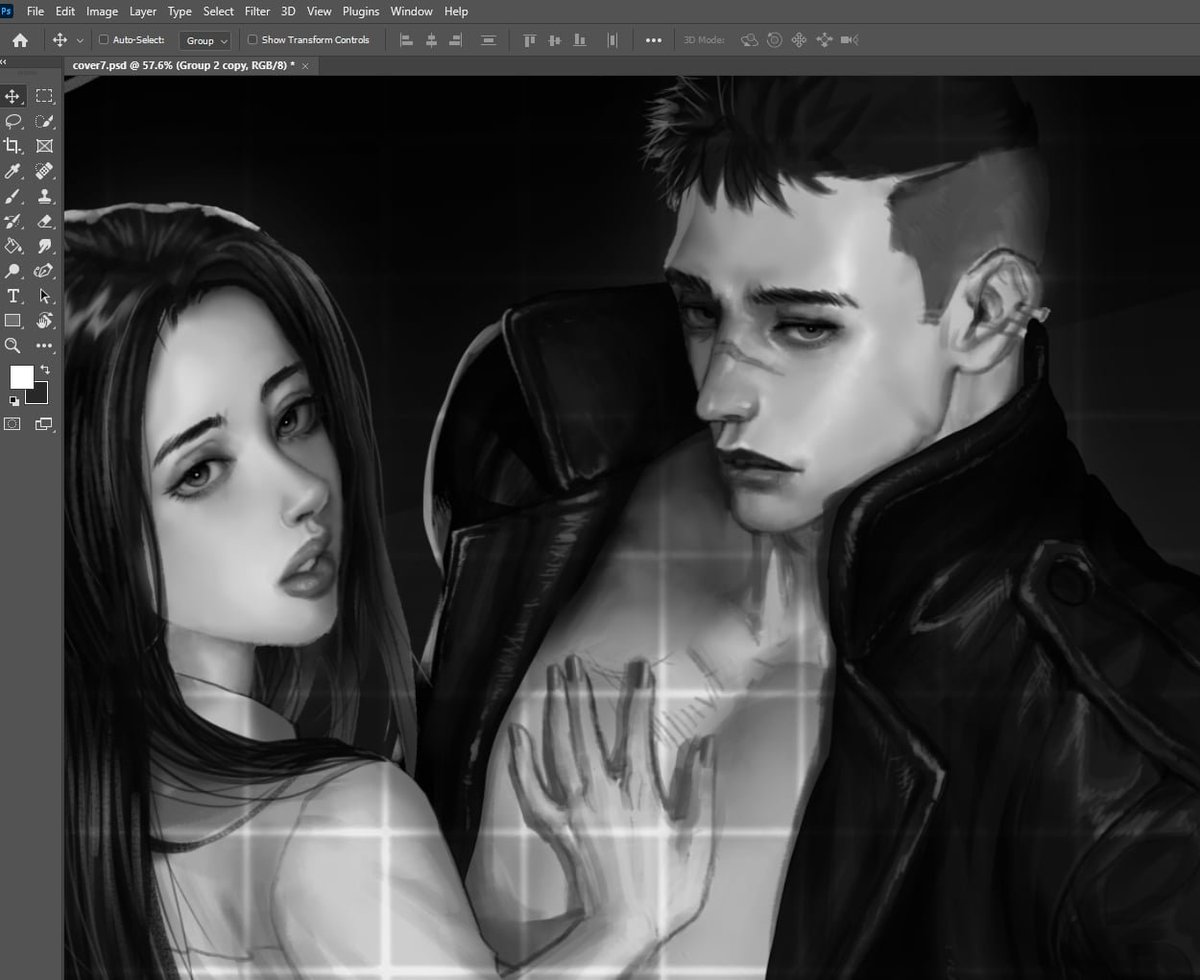Open the Type menu

180,11
